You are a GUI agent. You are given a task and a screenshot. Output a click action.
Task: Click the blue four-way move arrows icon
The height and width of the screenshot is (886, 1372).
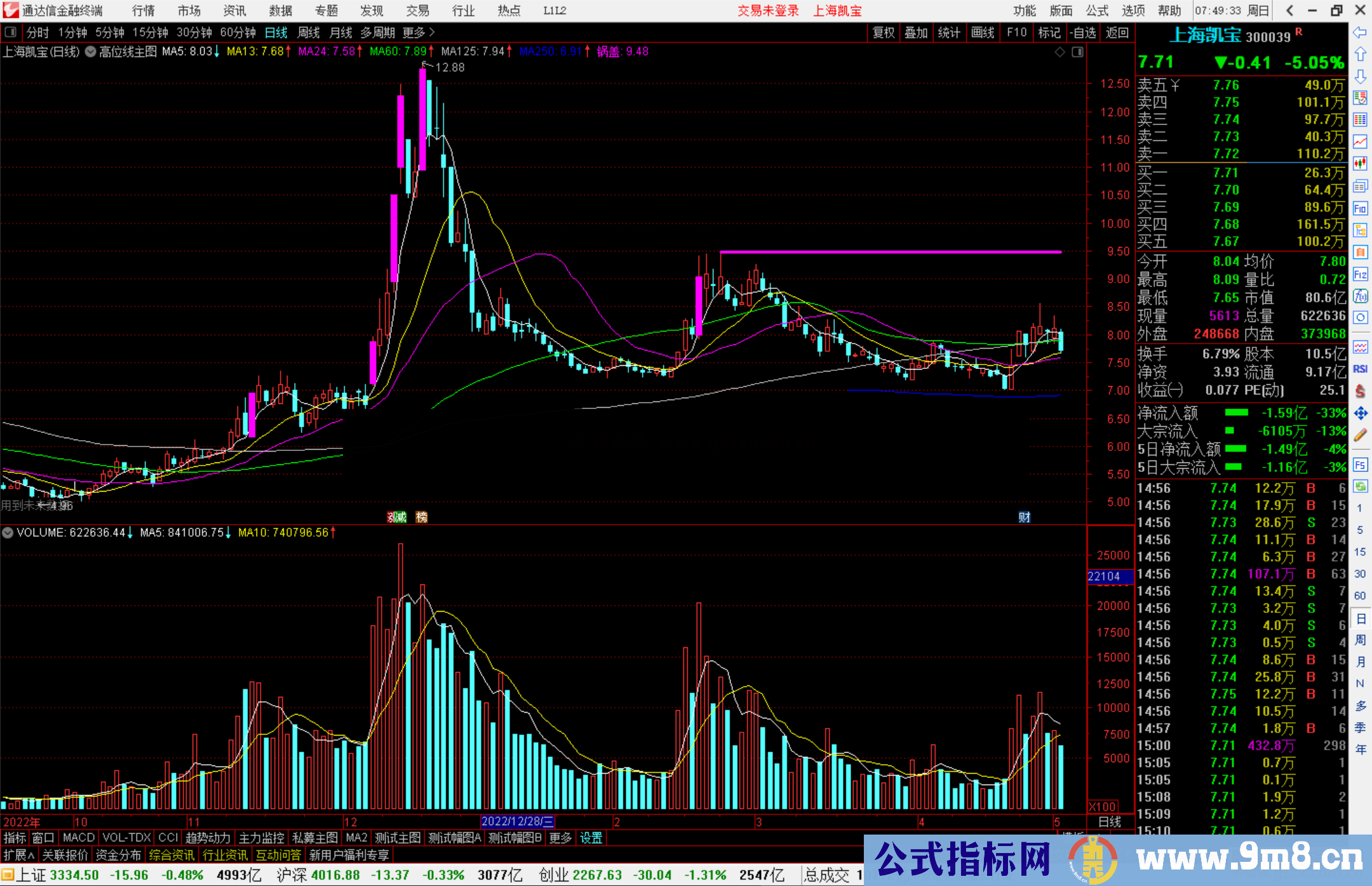1360,413
